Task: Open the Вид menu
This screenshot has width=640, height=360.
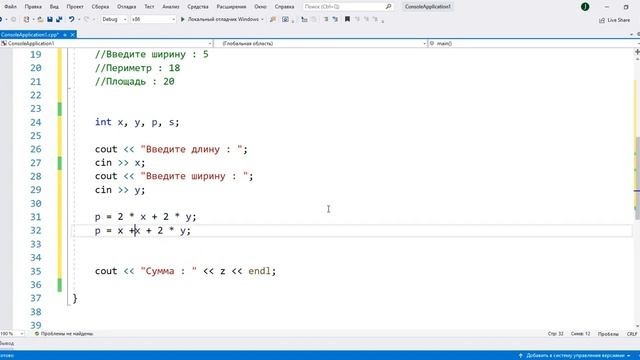Action: pos(54,7)
